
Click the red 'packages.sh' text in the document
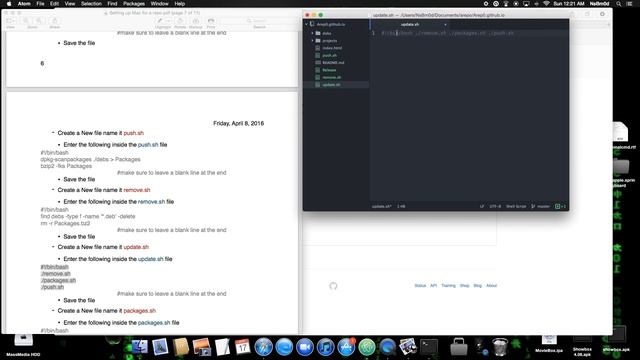[140, 311]
